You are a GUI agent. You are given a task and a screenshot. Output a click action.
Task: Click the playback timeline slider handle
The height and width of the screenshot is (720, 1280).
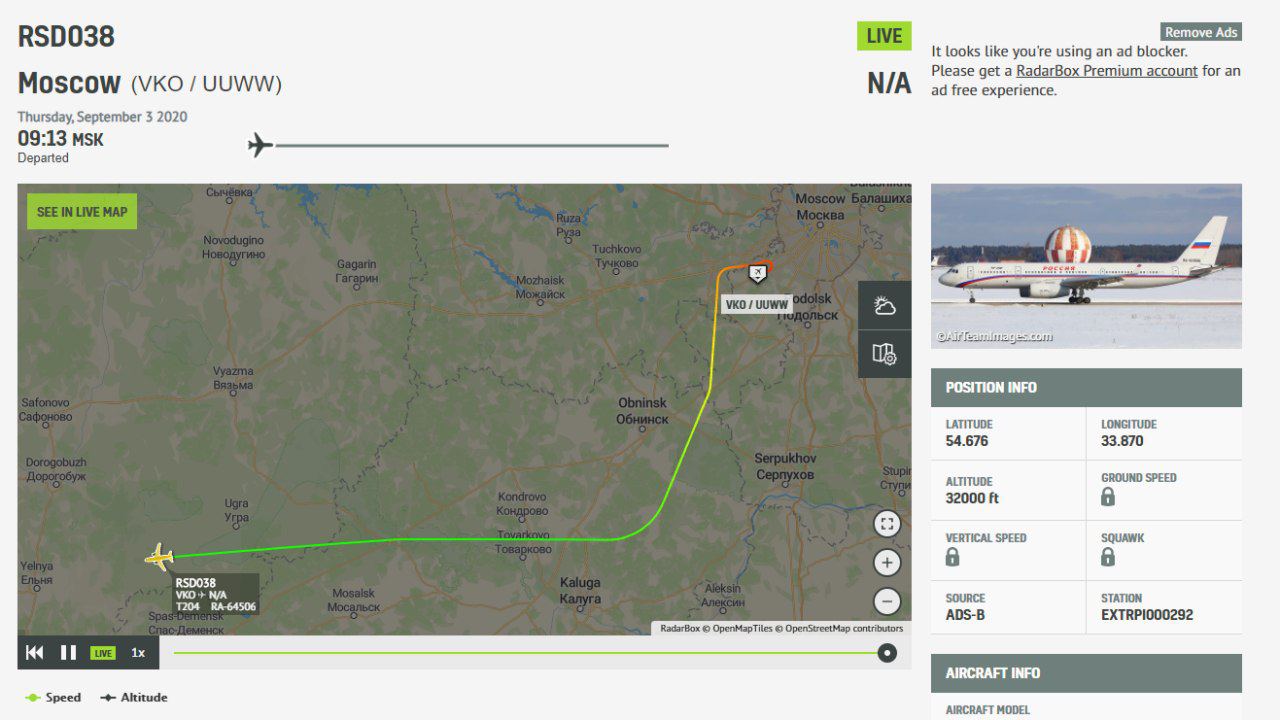tap(887, 653)
